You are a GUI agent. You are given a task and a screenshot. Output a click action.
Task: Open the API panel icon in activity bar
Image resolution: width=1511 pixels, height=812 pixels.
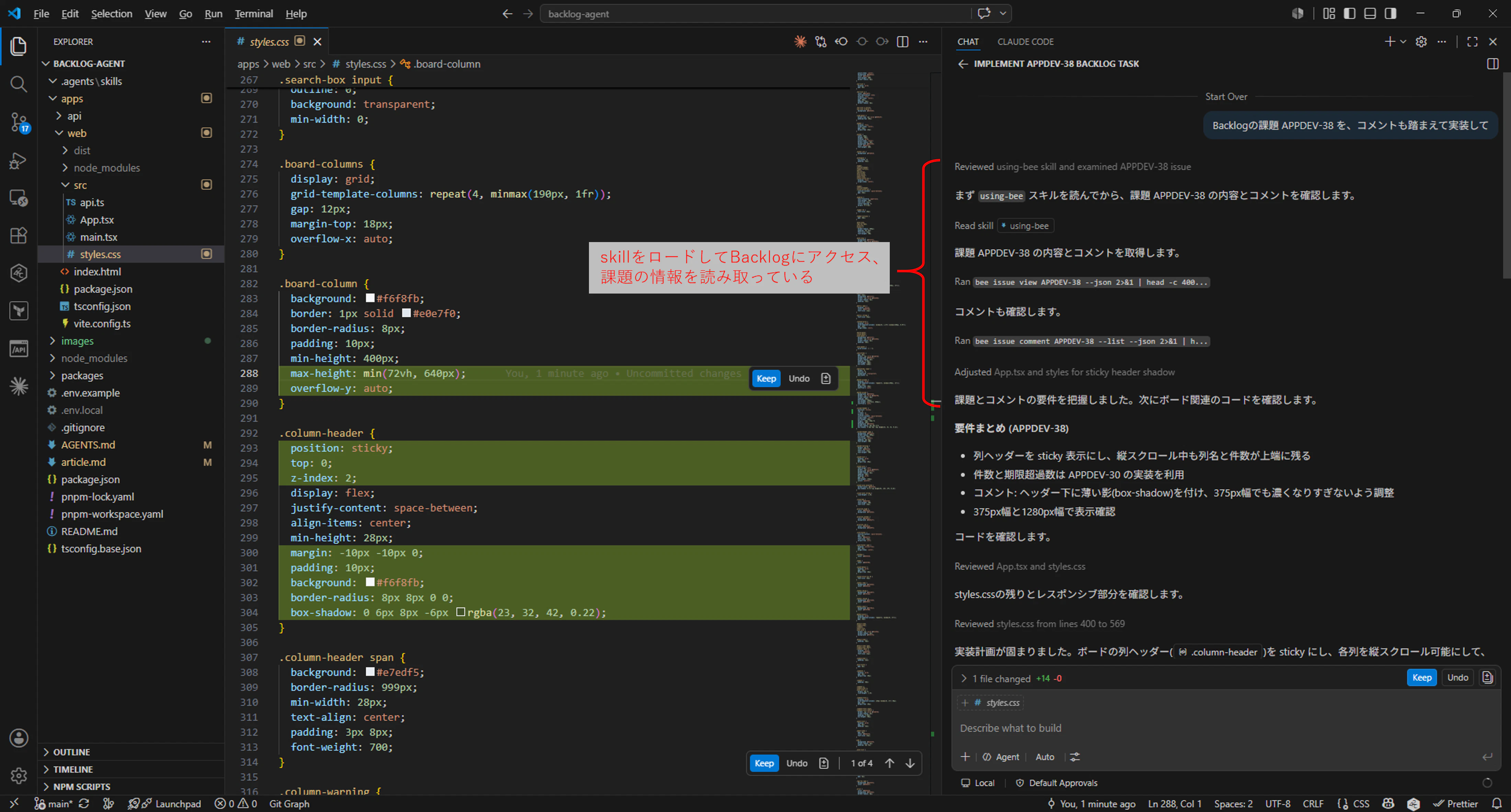coord(18,348)
